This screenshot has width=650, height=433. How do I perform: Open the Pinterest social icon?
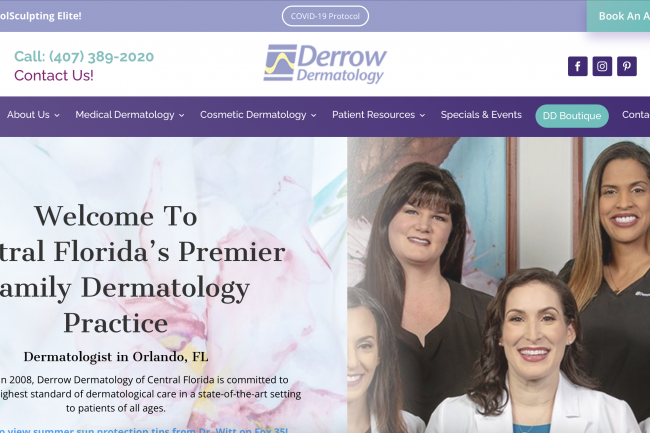[x=627, y=66]
